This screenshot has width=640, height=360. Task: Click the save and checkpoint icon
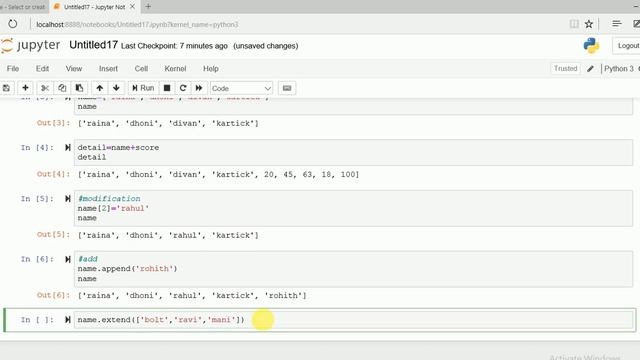click(6, 88)
